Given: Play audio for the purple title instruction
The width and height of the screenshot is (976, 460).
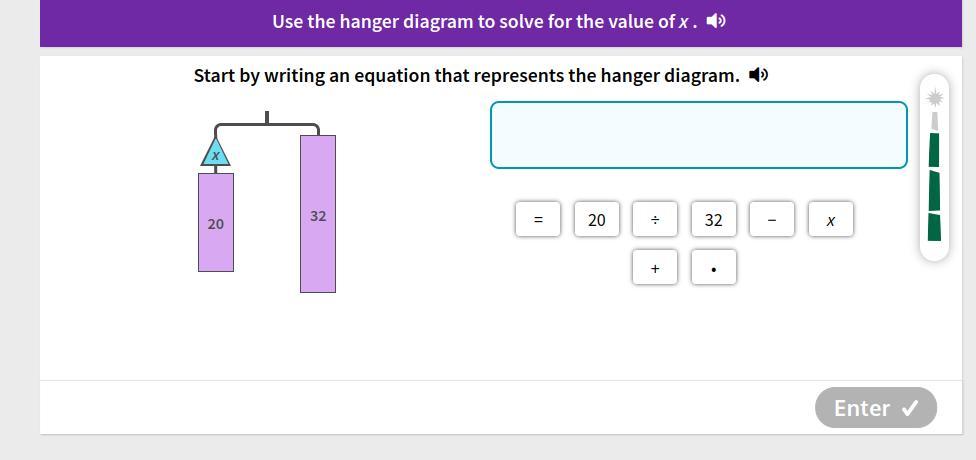Looking at the screenshot, I should 716,21.
